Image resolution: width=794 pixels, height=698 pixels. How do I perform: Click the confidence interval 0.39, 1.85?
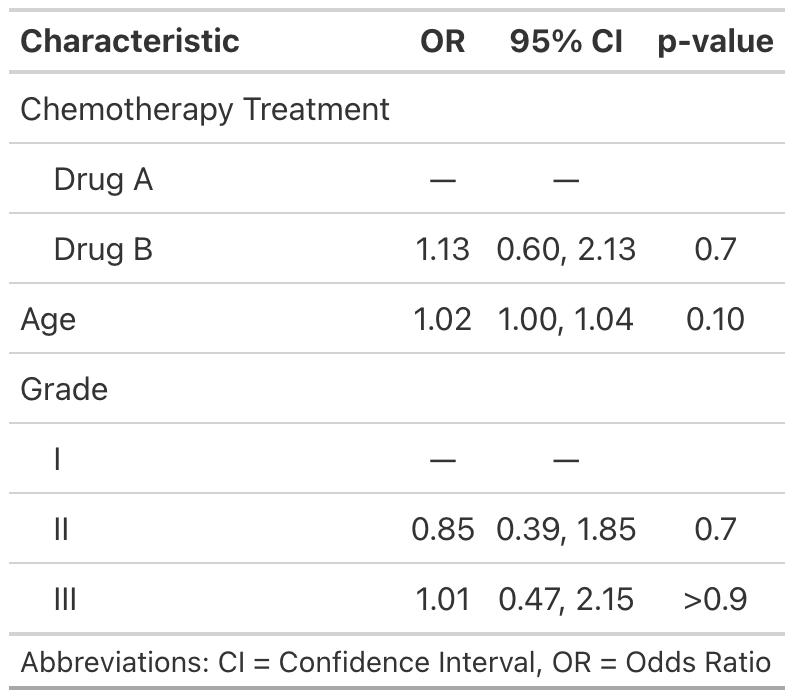[x=566, y=529]
